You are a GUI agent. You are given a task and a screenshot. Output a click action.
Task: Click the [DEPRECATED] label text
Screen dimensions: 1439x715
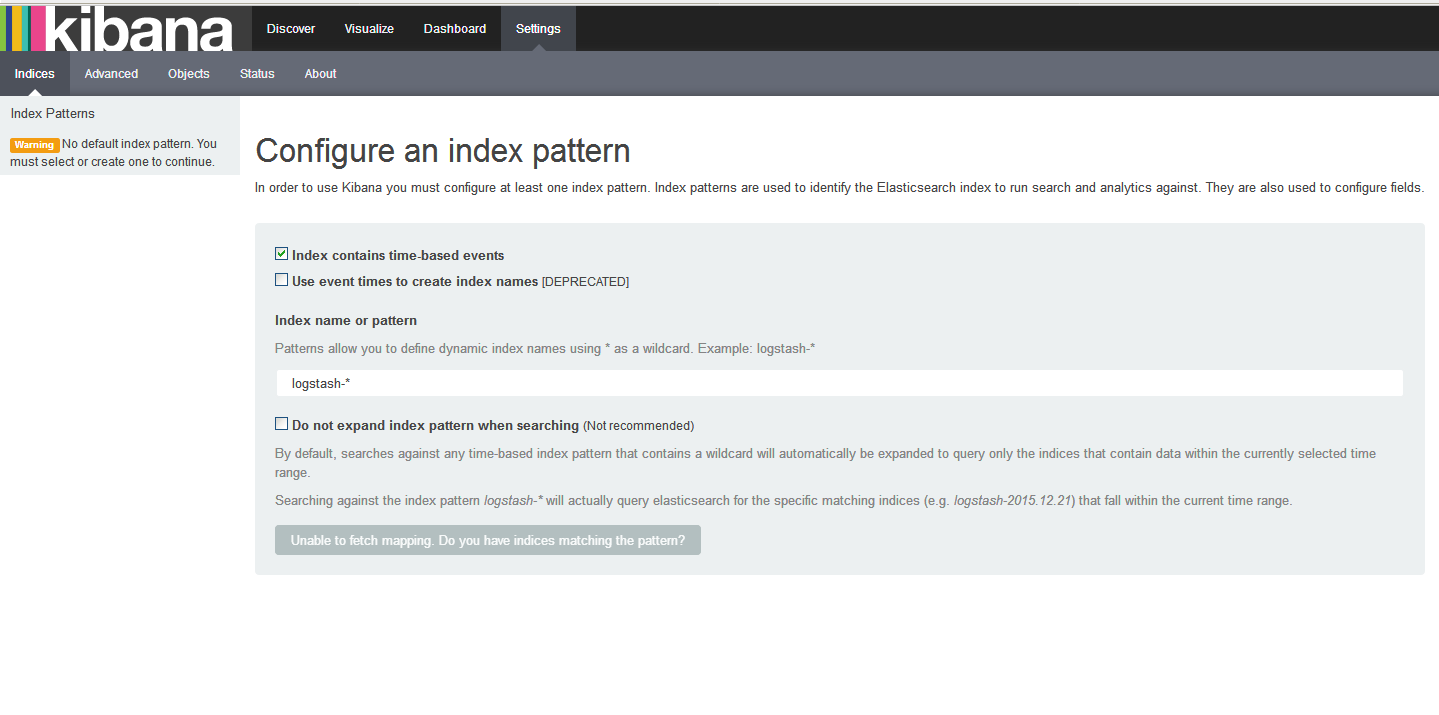(585, 282)
